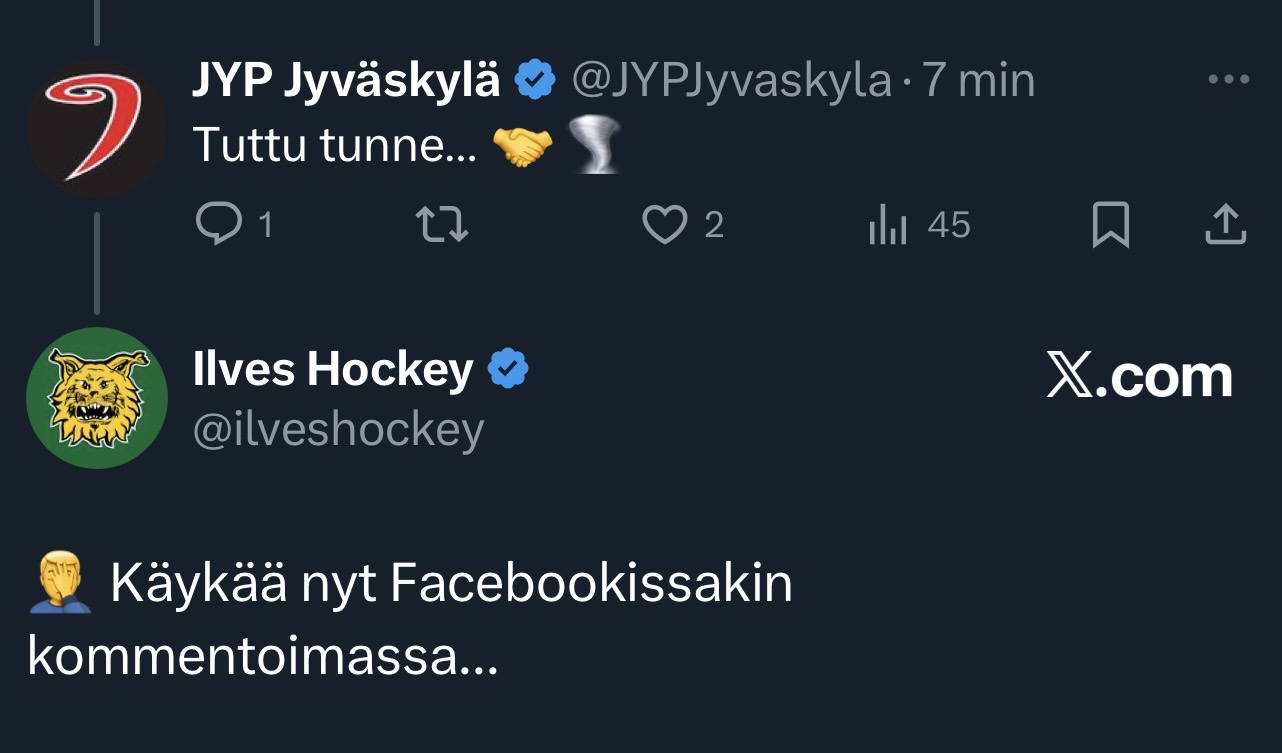This screenshot has width=1282, height=753.
Task: Share the JYP Jyväskylä tweet
Action: coord(1225,225)
